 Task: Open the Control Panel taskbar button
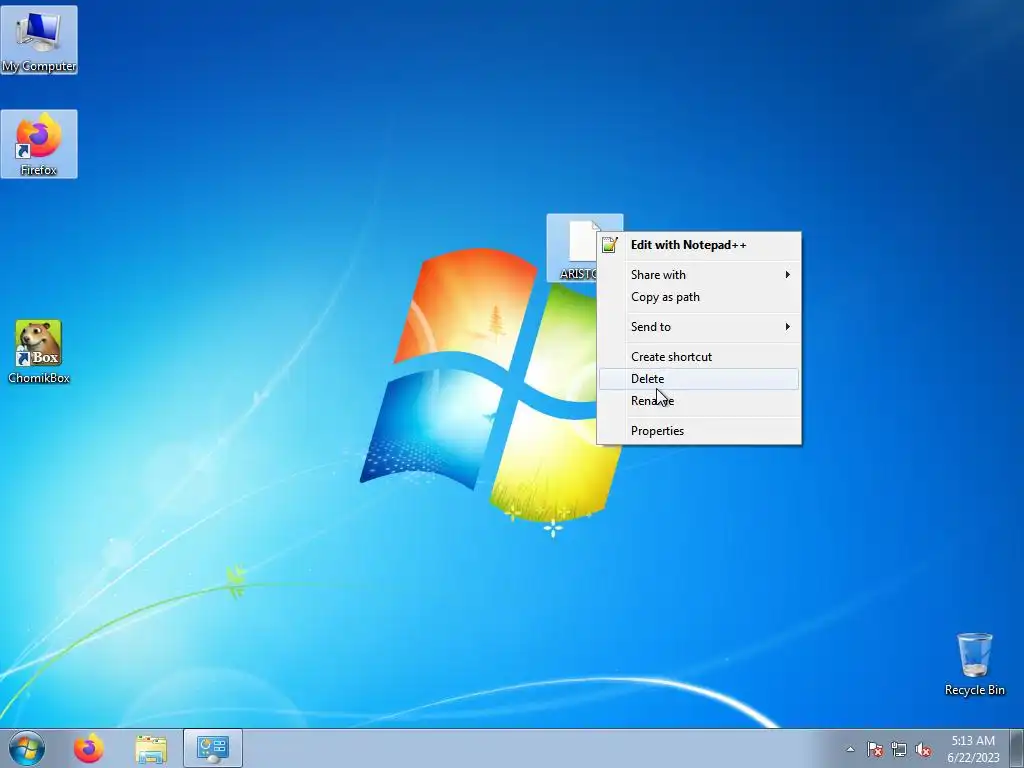pos(213,748)
